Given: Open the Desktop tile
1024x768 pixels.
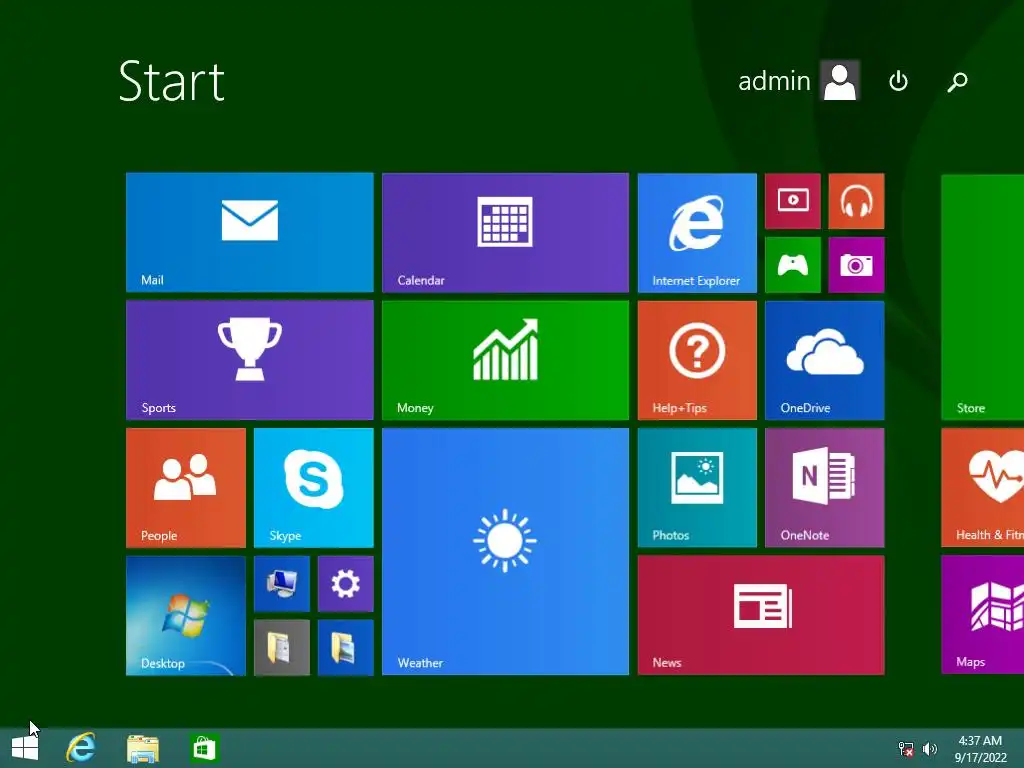Looking at the screenshot, I should [x=185, y=615].
